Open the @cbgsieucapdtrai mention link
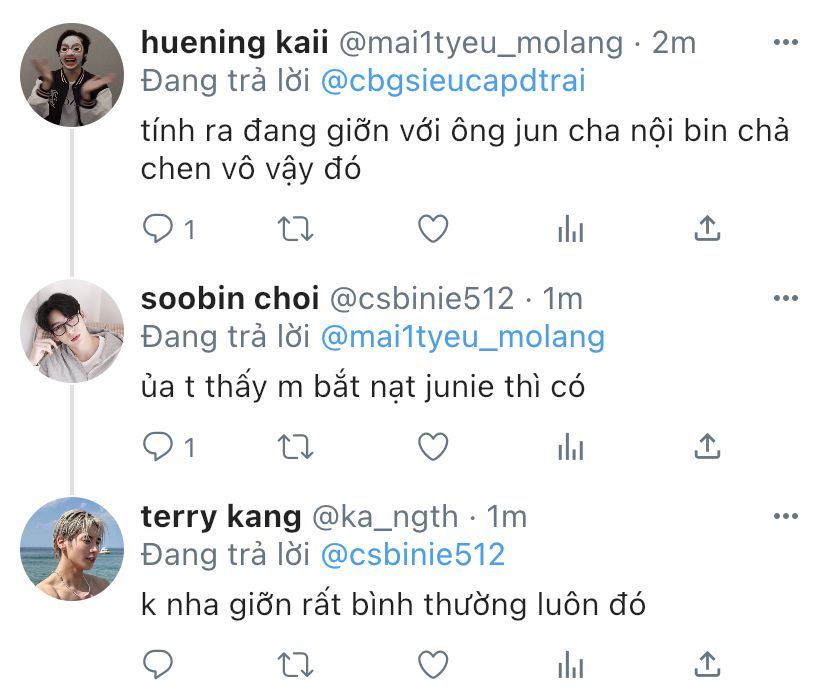 453,80
